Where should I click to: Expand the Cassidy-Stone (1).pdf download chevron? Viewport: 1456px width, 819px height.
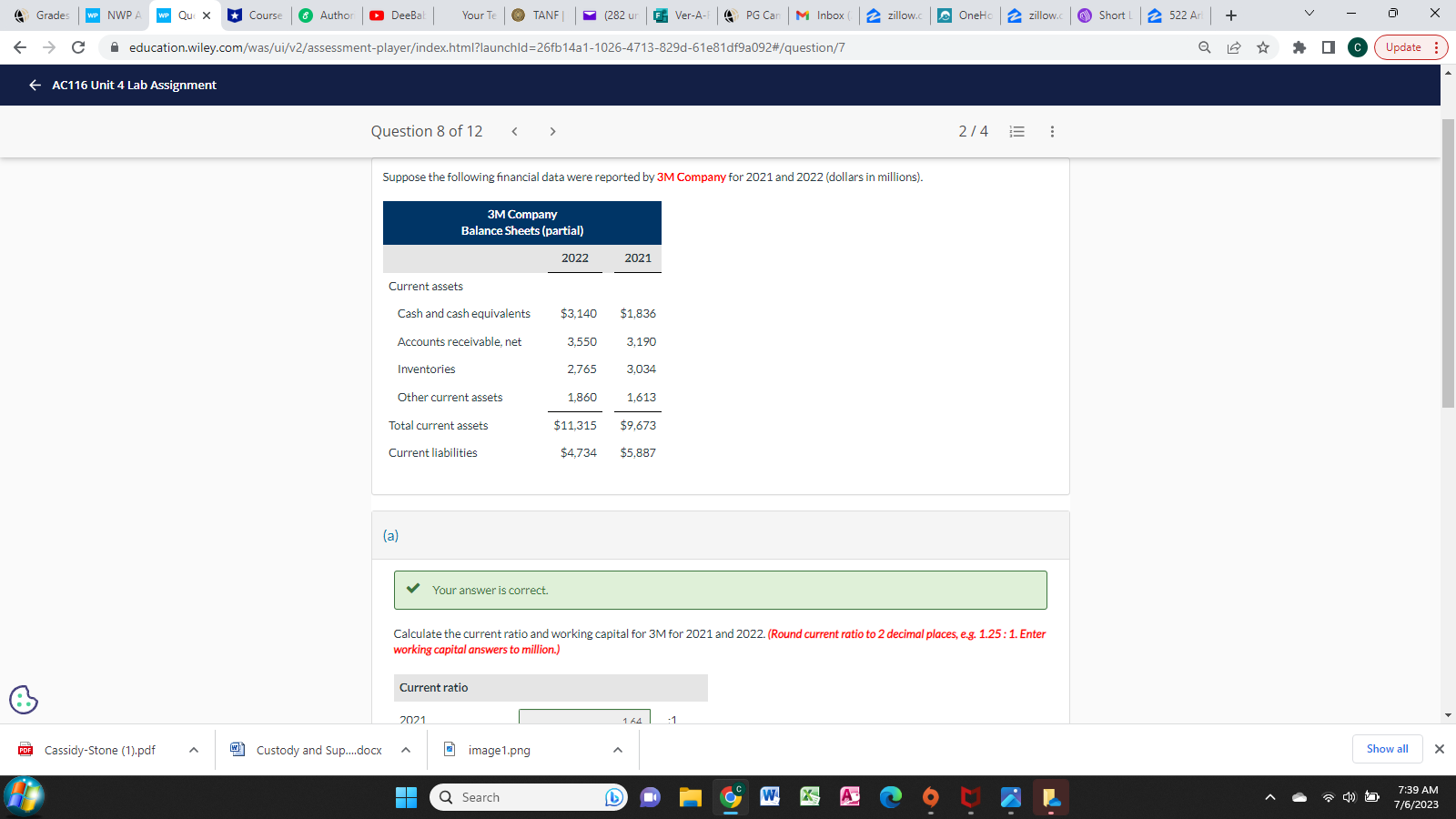point(192,750)
